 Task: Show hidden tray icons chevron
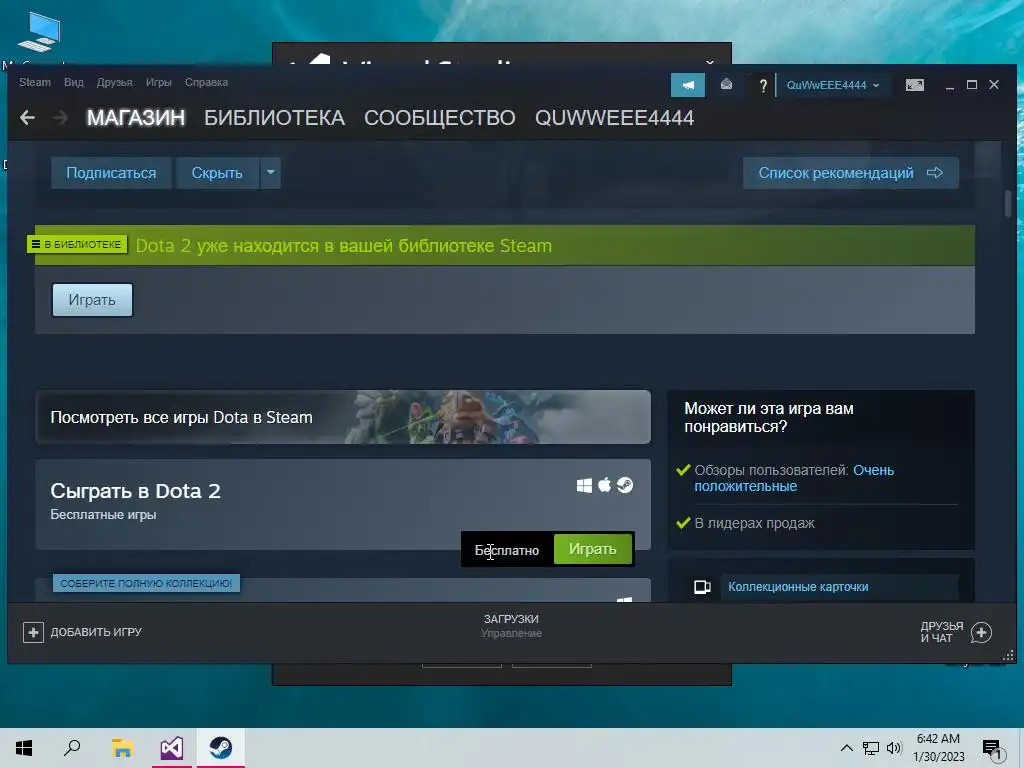pos(846,748)
